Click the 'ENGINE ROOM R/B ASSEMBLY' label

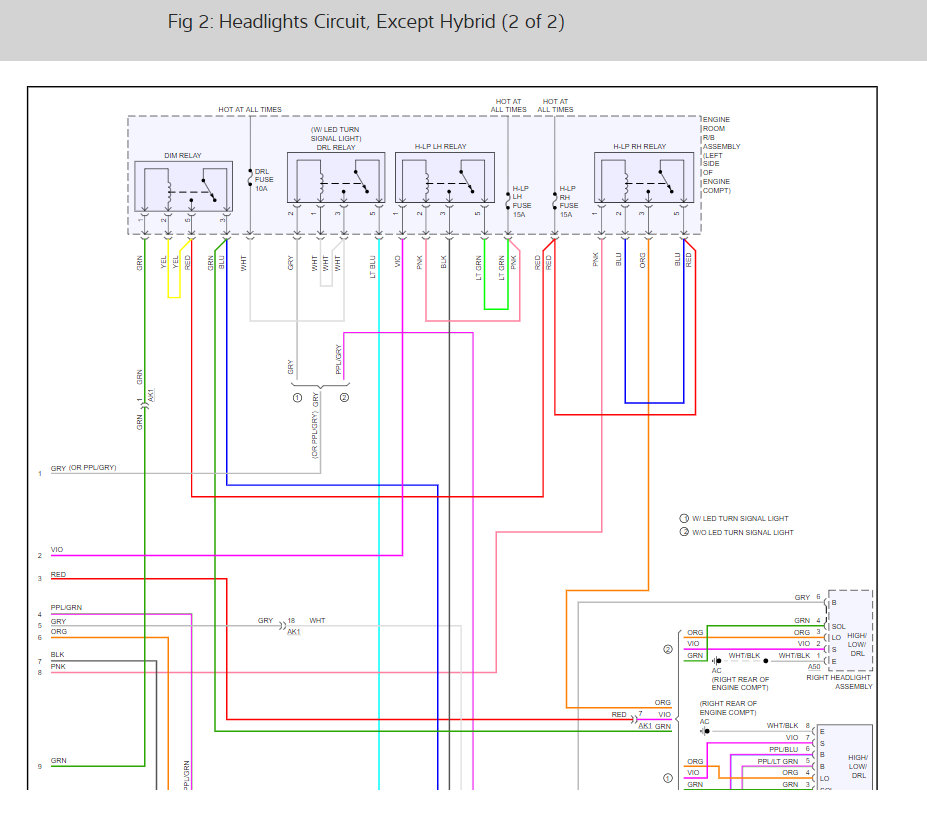(x=721, y=155)
